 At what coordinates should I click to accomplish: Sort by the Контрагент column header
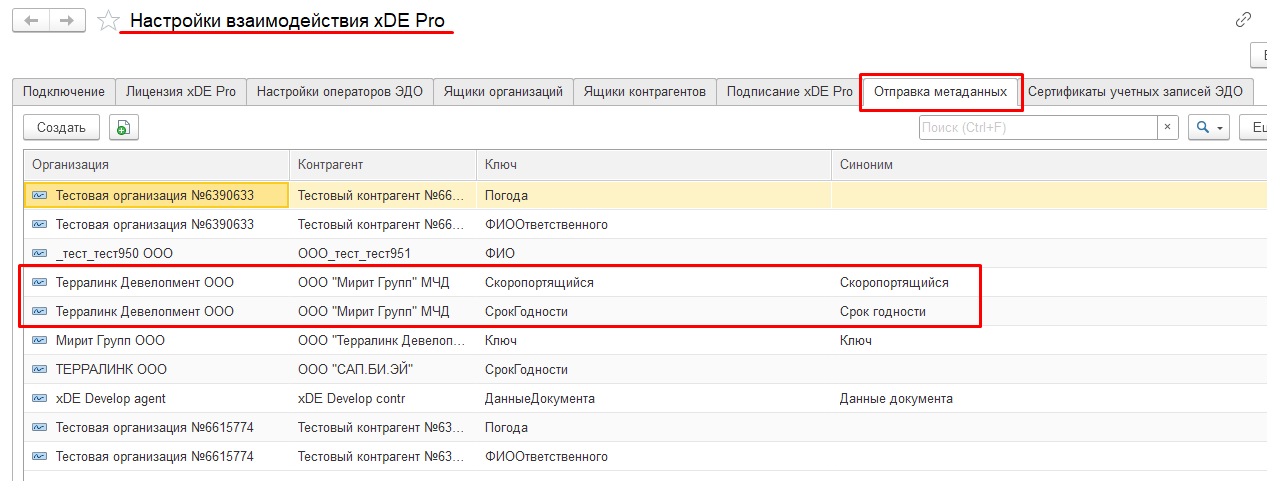click(x=383, y=164)
